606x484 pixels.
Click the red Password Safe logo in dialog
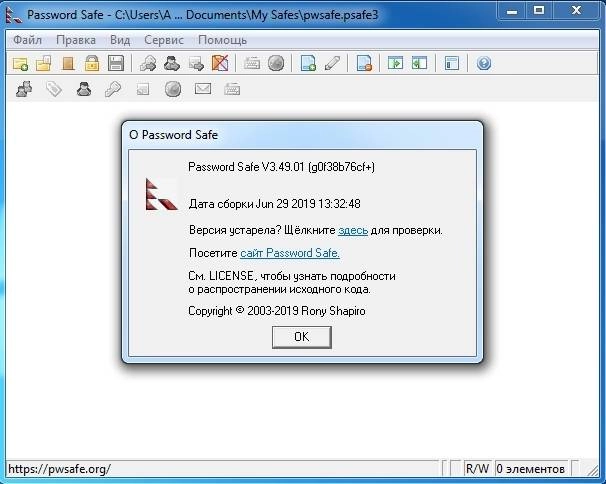pos(161,194)
